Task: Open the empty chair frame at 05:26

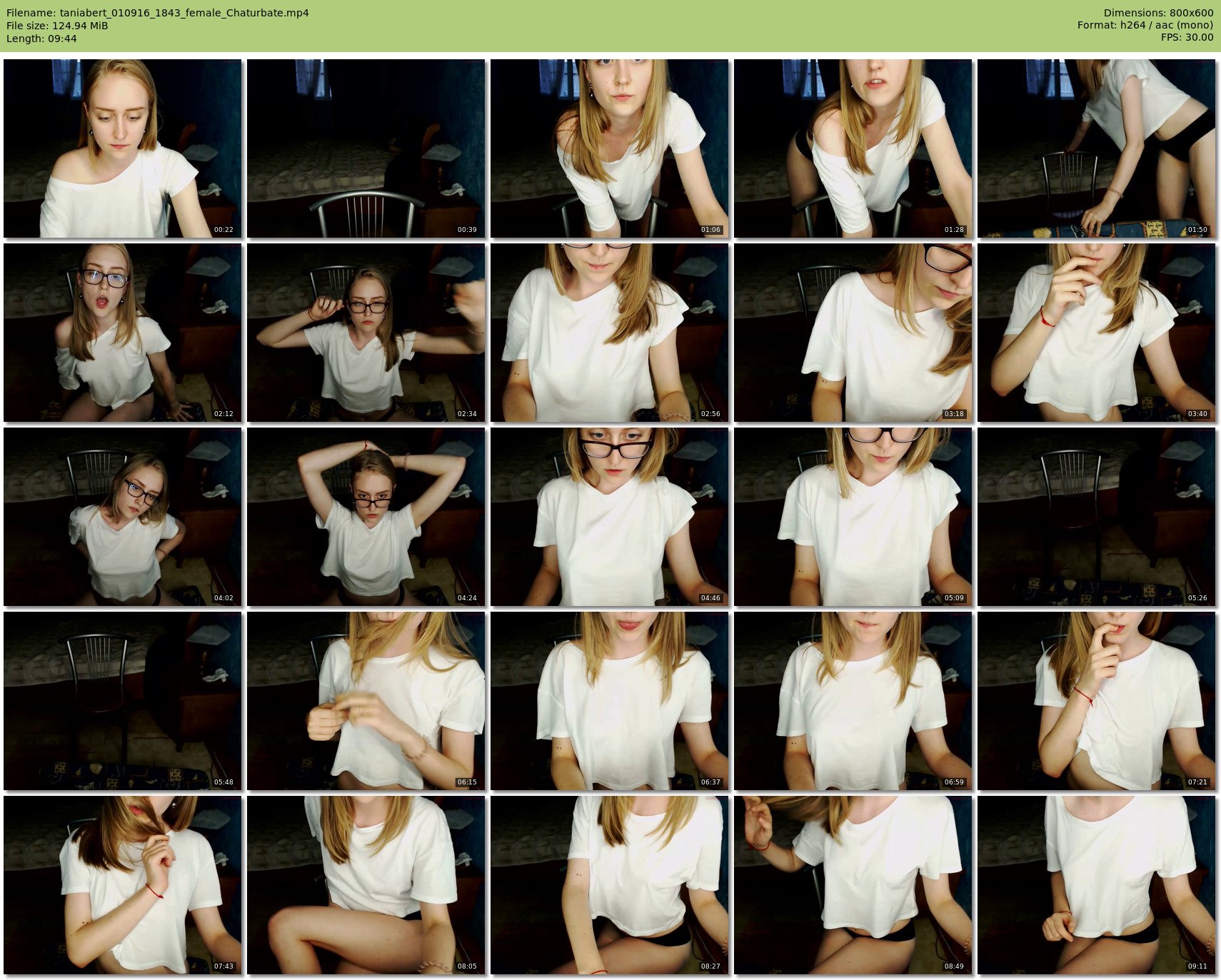Action: tap(1096, 517)
